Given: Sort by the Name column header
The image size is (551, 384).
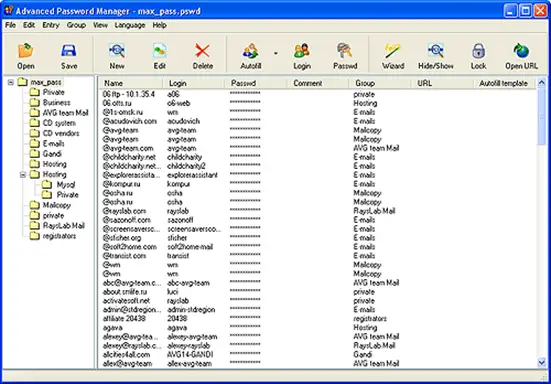Looking at the screenshot, I should click(x=131, y=83).
